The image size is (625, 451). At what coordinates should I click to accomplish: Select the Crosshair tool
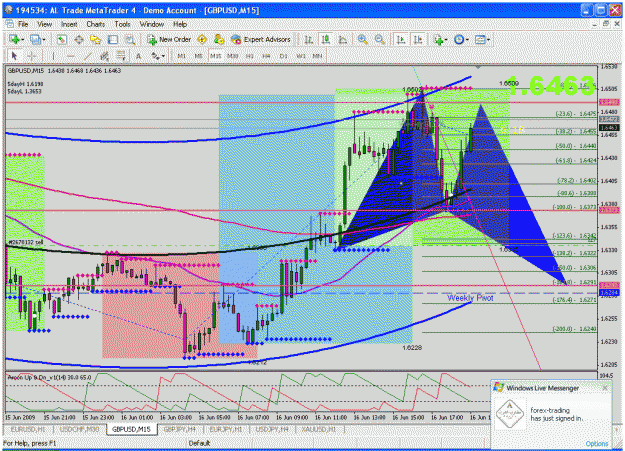(x=31, y=56)
